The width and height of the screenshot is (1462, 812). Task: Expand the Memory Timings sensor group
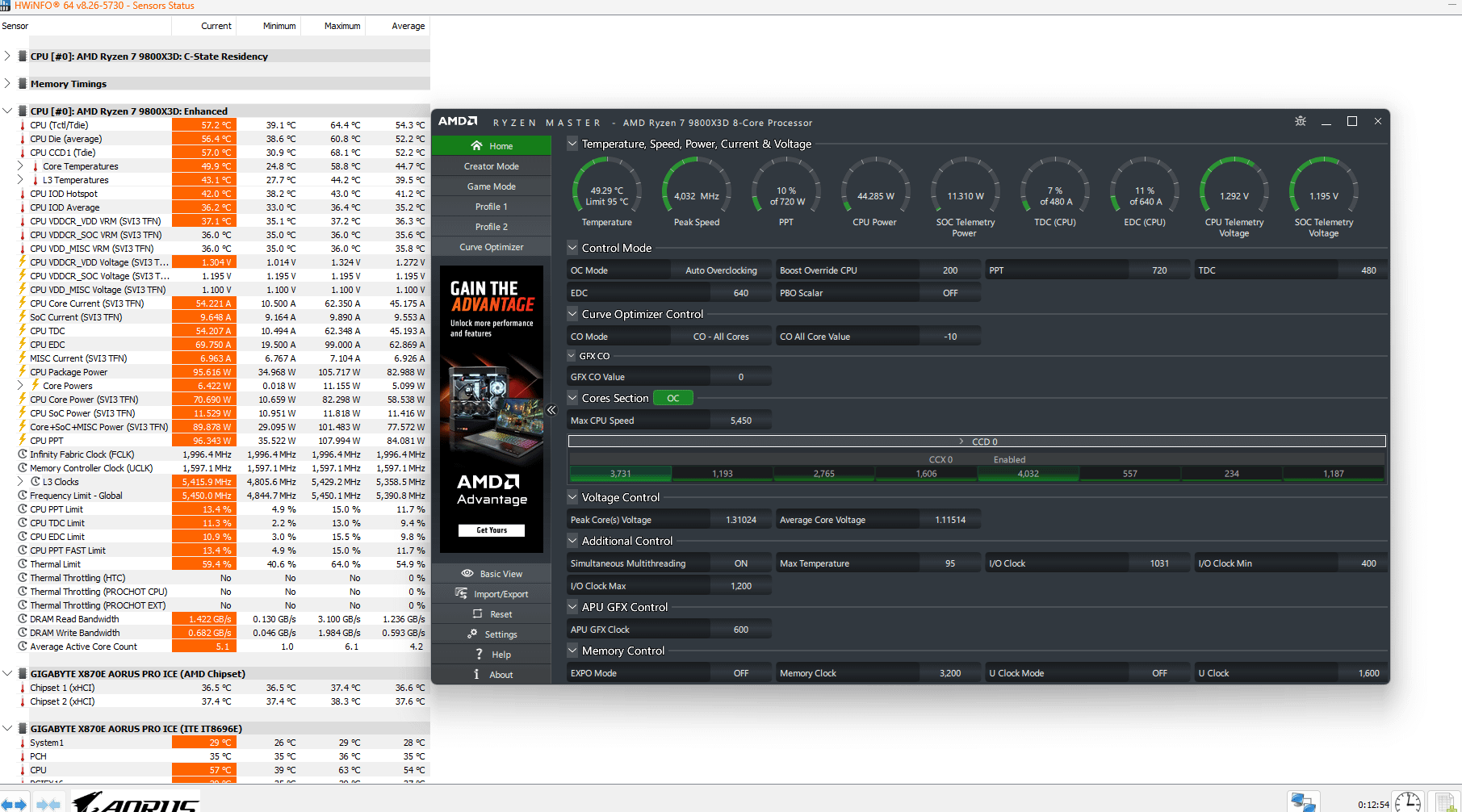tap(7, 84)
